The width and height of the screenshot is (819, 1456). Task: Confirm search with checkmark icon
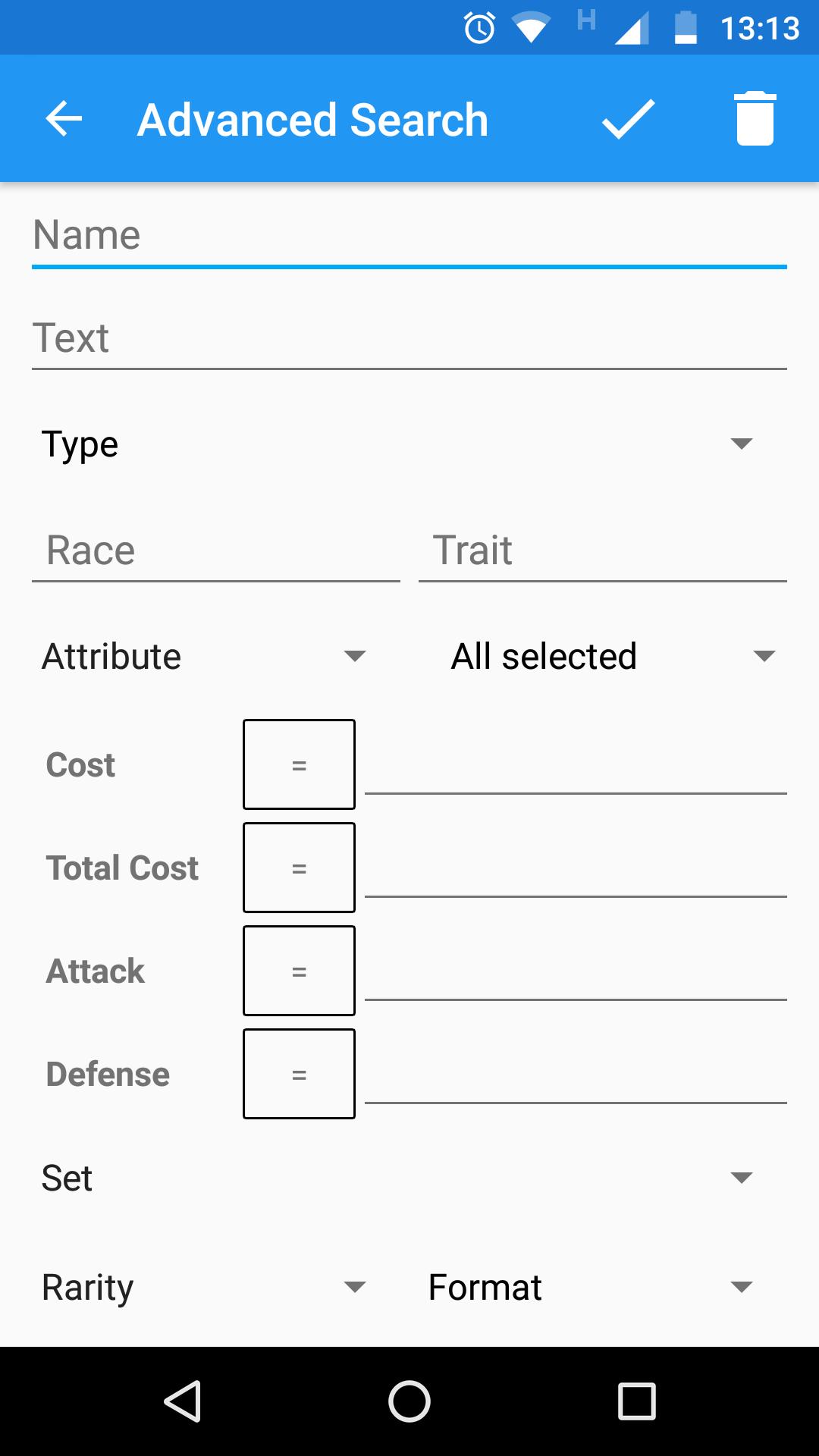click(628, 119)
